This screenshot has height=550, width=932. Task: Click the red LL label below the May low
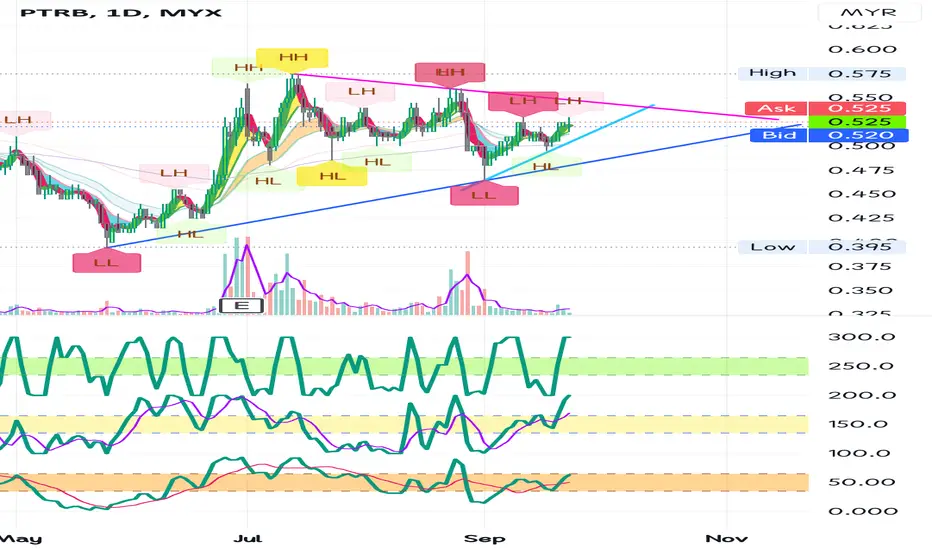107,262
